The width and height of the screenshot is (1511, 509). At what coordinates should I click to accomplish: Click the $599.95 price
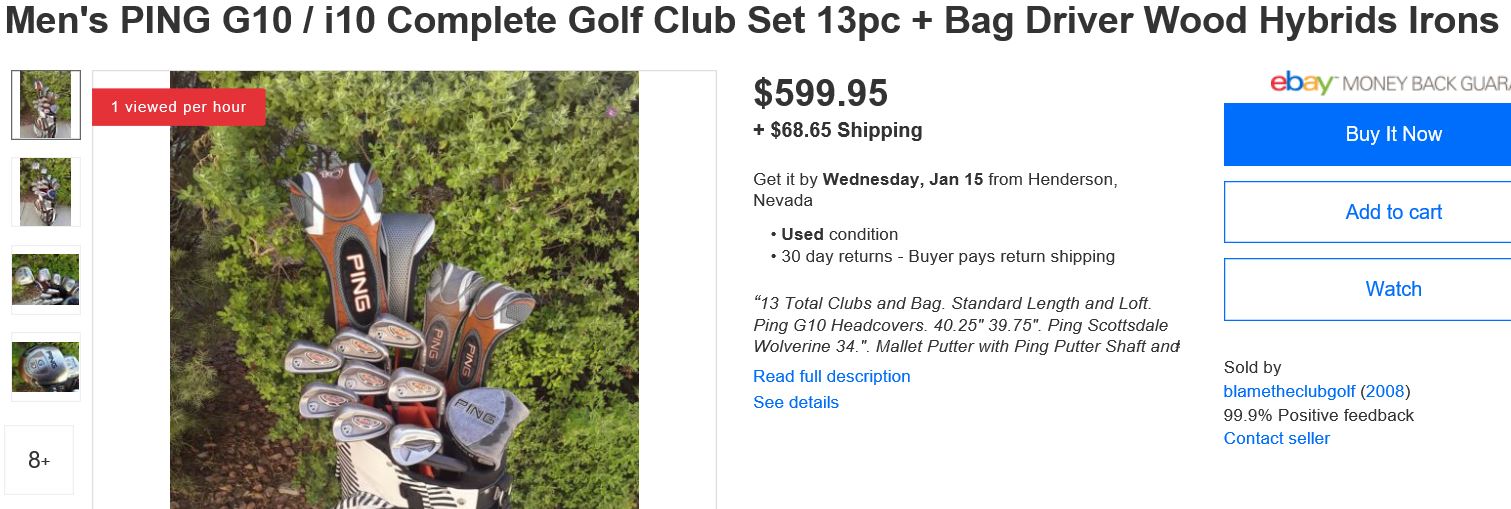coord(820,93)
